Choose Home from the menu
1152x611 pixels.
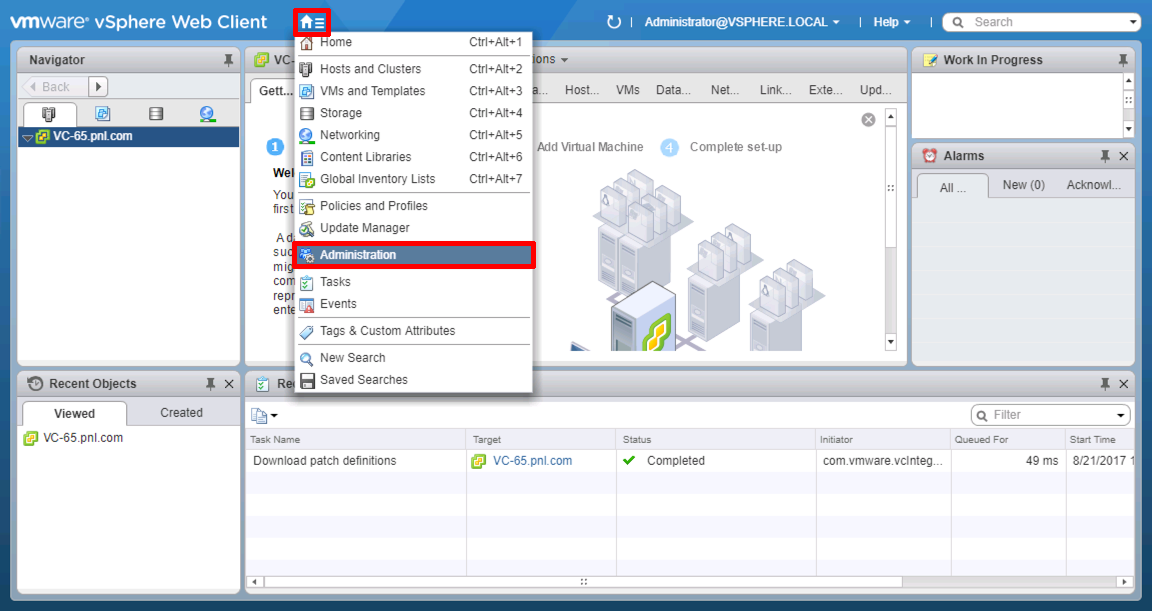(x=413, y=42)
